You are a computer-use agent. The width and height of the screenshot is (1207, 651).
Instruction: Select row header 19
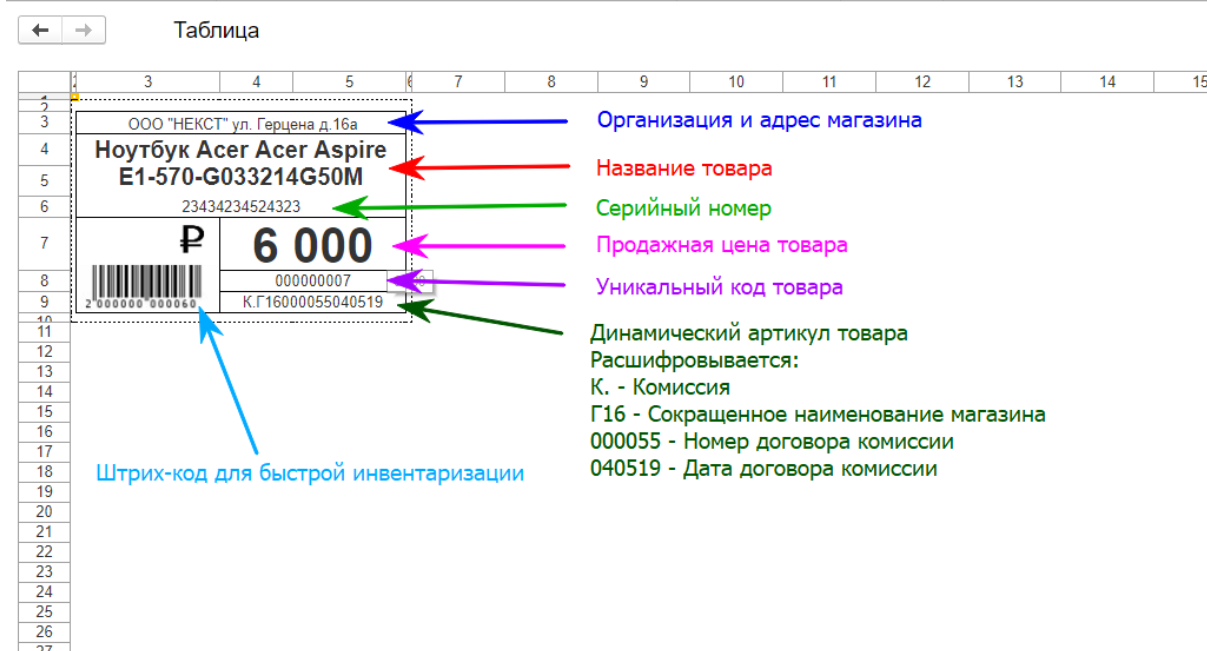click(45, 491)
